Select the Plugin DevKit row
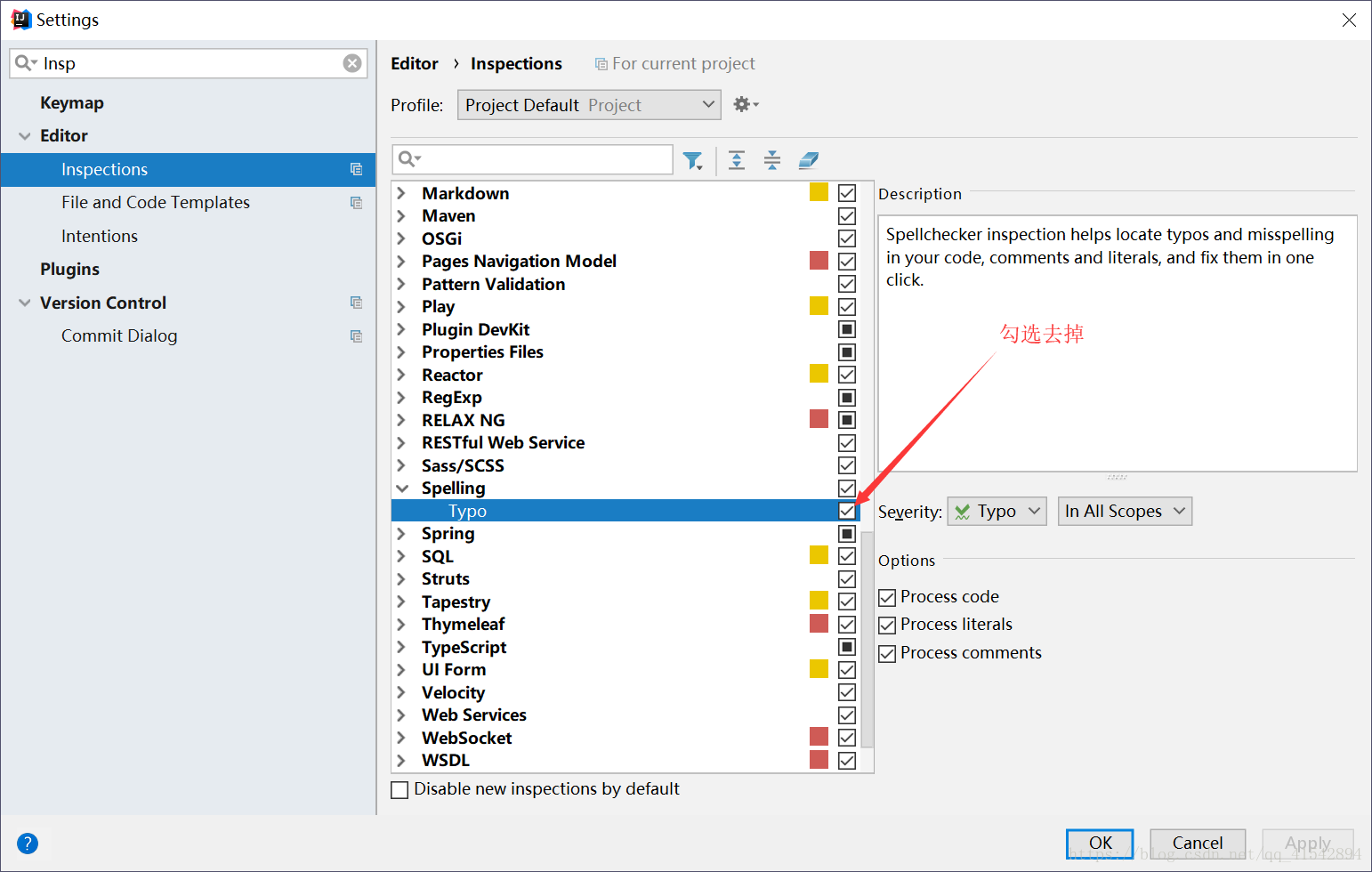Image resolution: width=1372 pixels, height=872 pixels. 625,329
